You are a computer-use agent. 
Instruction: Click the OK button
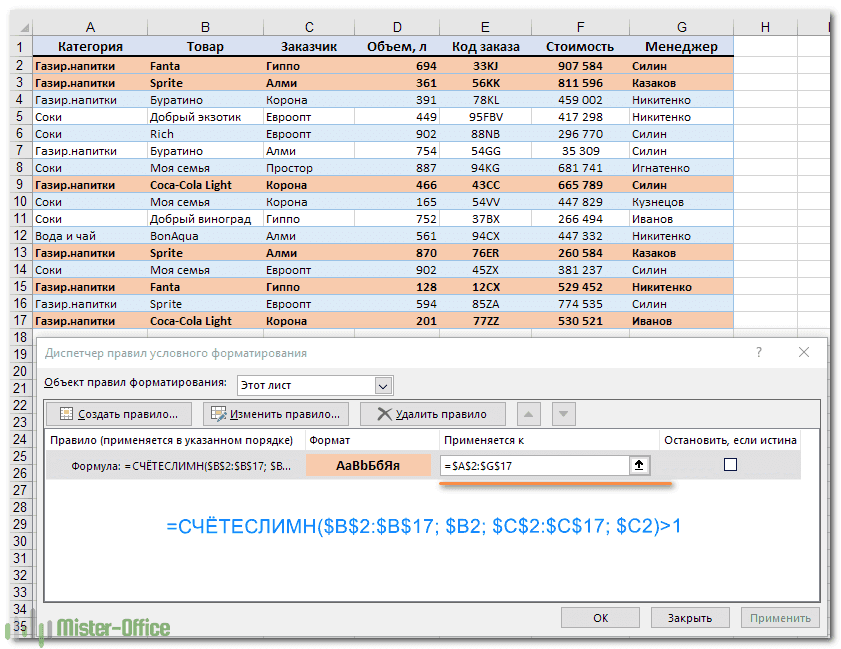(x=600, y=618)
